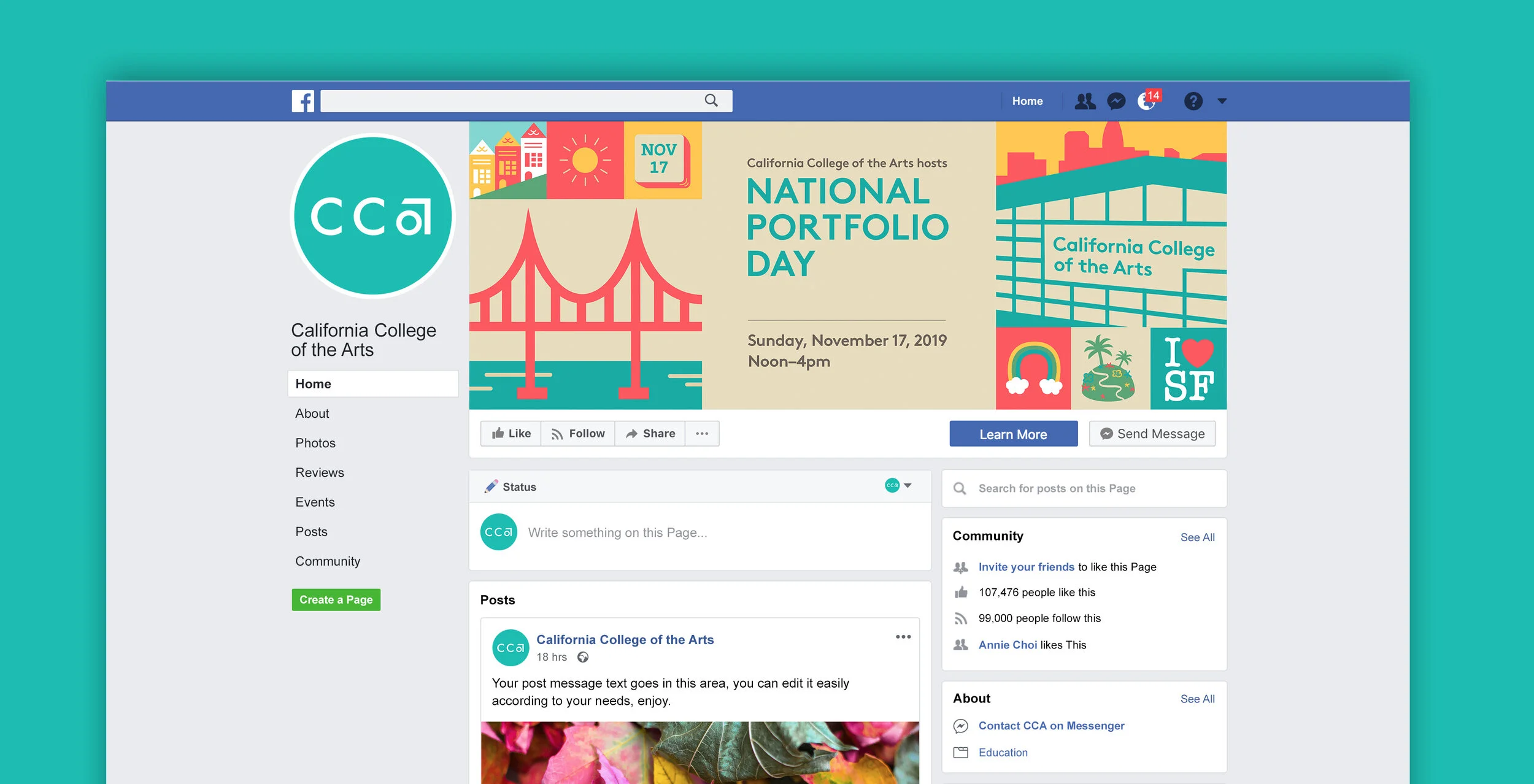Open the help question mark icon
Viewport: 1534px width, 784px height.
point(1193,101)
